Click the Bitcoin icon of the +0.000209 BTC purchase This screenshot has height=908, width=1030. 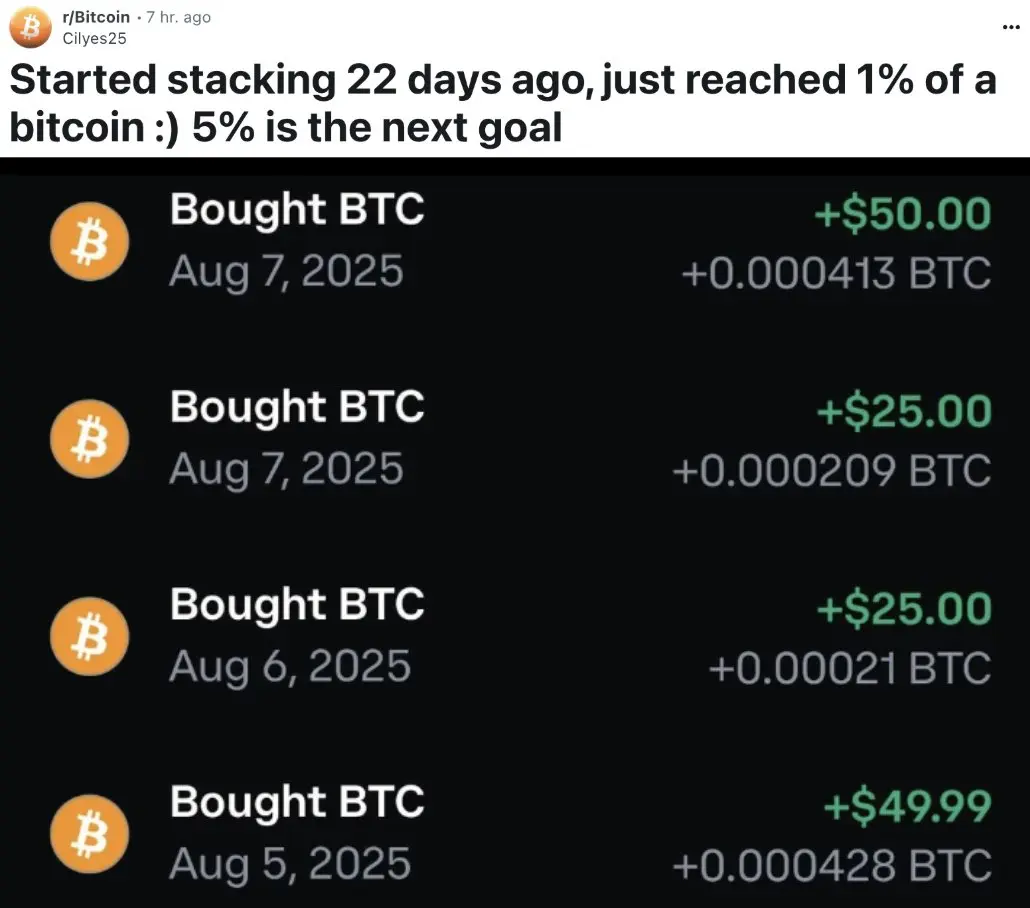(x=89, y=439)
